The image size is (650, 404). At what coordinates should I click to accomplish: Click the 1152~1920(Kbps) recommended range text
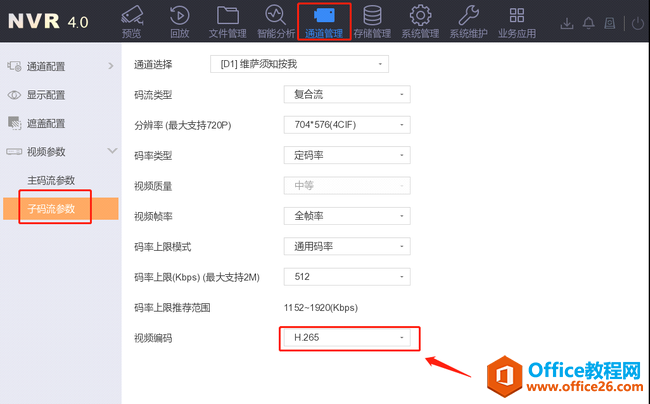click(x=320, y=307)
